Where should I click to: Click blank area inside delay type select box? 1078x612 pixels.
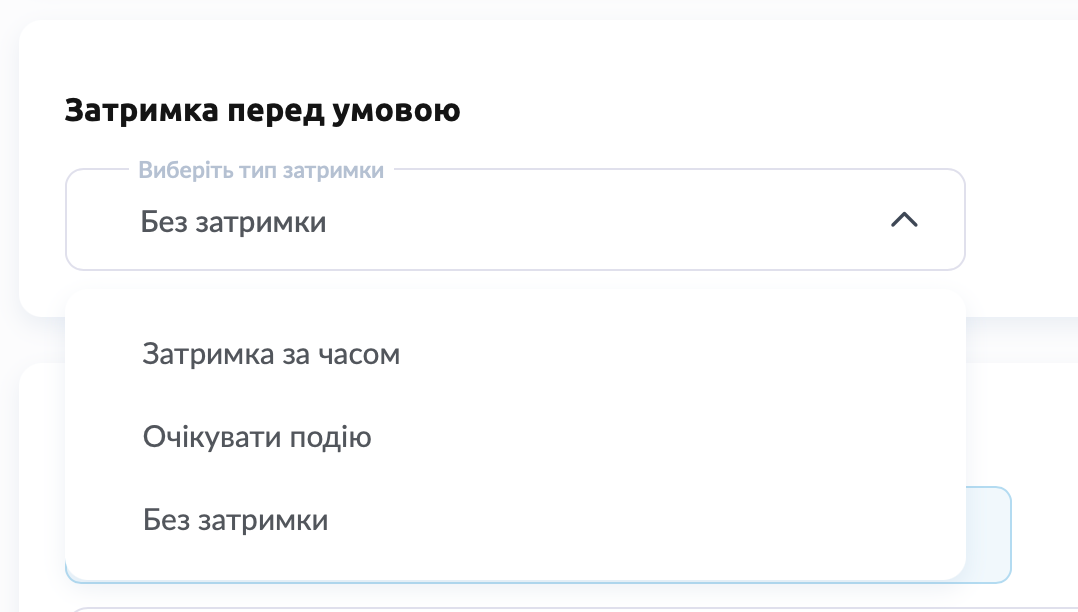[600, 221]
